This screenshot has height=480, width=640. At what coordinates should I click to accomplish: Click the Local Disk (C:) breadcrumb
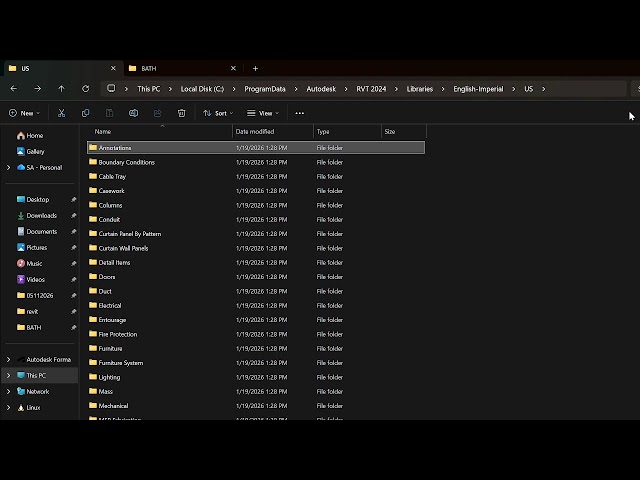click(202, 89)
